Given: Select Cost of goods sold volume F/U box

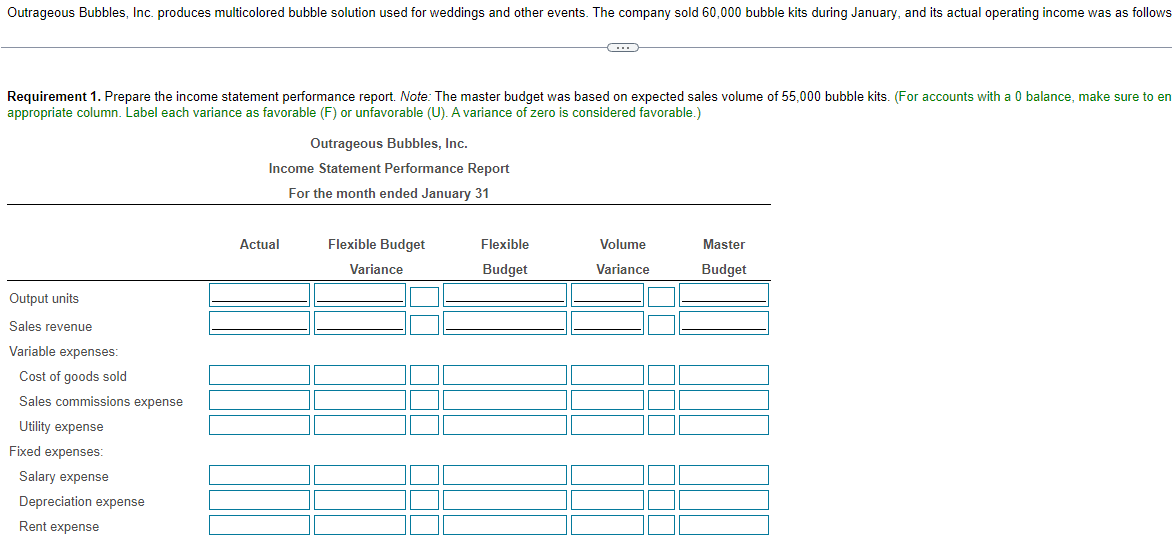Looking at the screenshot, I should (x=661, y=375).
